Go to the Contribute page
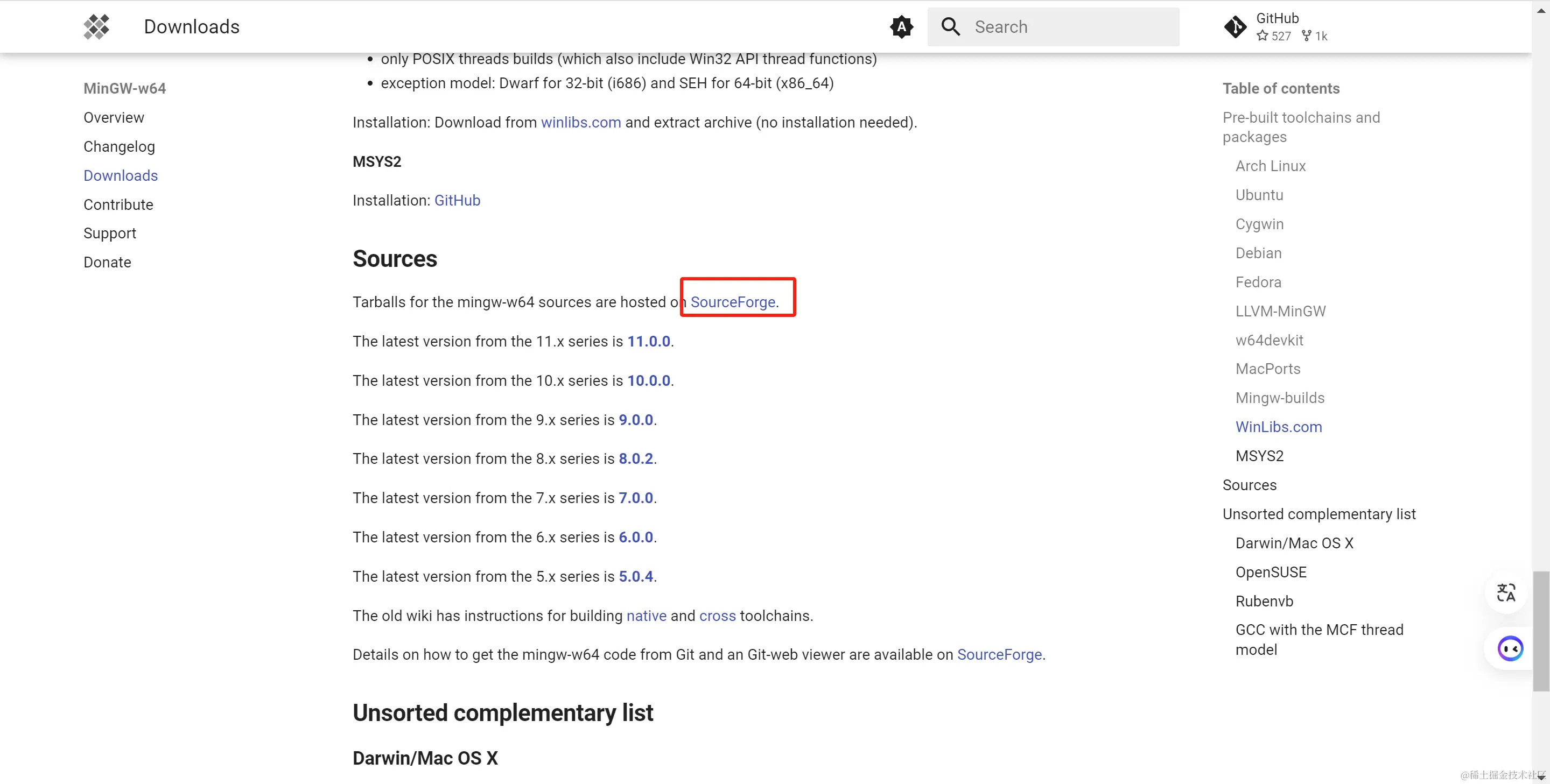Viewport: 1550px width, 784px height. (118, 204)
